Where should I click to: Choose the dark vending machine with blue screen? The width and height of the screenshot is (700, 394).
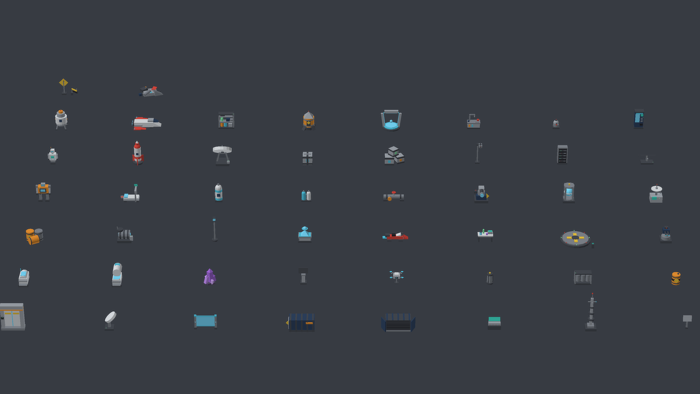[639, 119]
